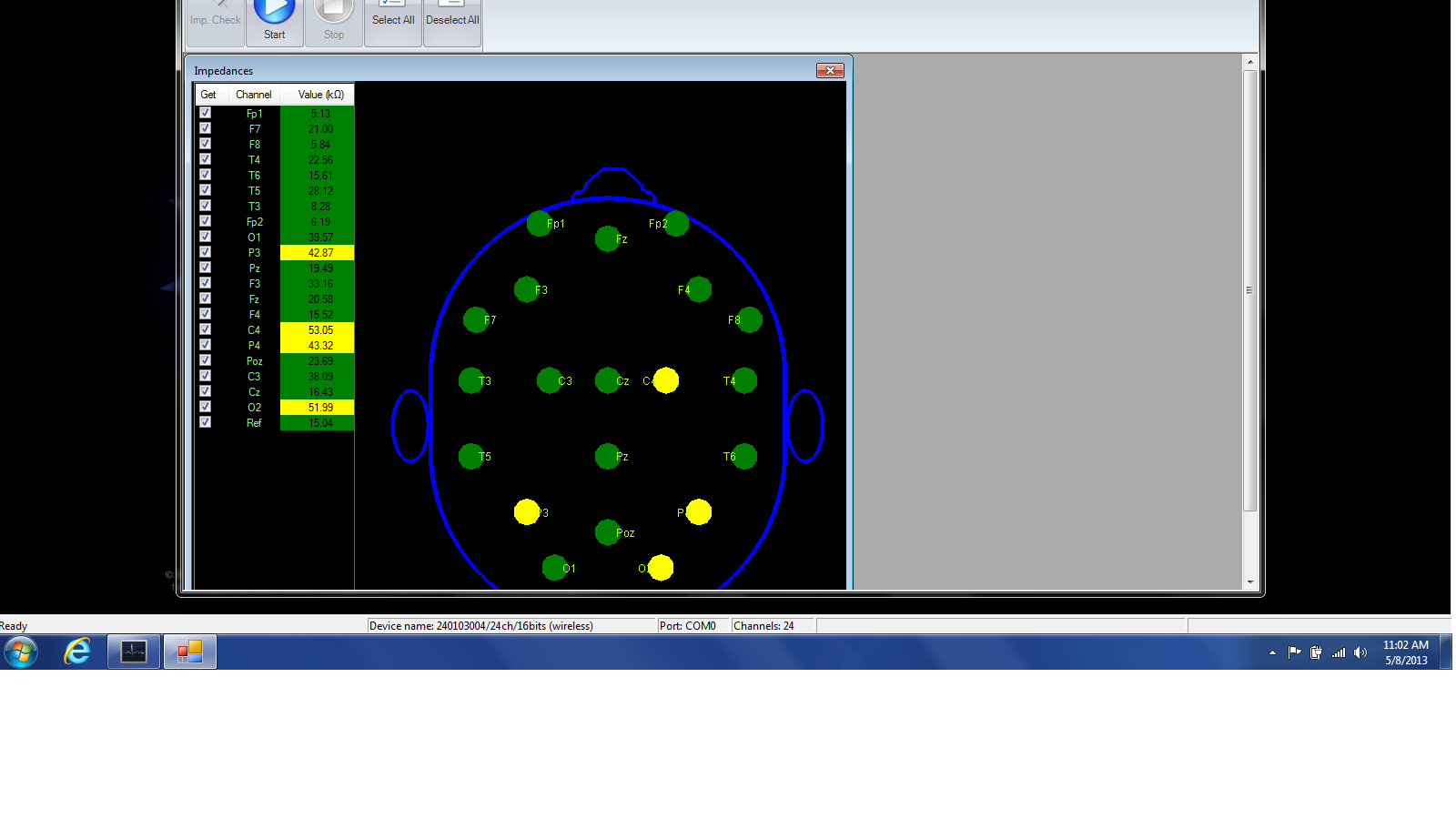Click the Channel column header
The height and width of the screenshot is (819, 1456).
pos(253,95)
